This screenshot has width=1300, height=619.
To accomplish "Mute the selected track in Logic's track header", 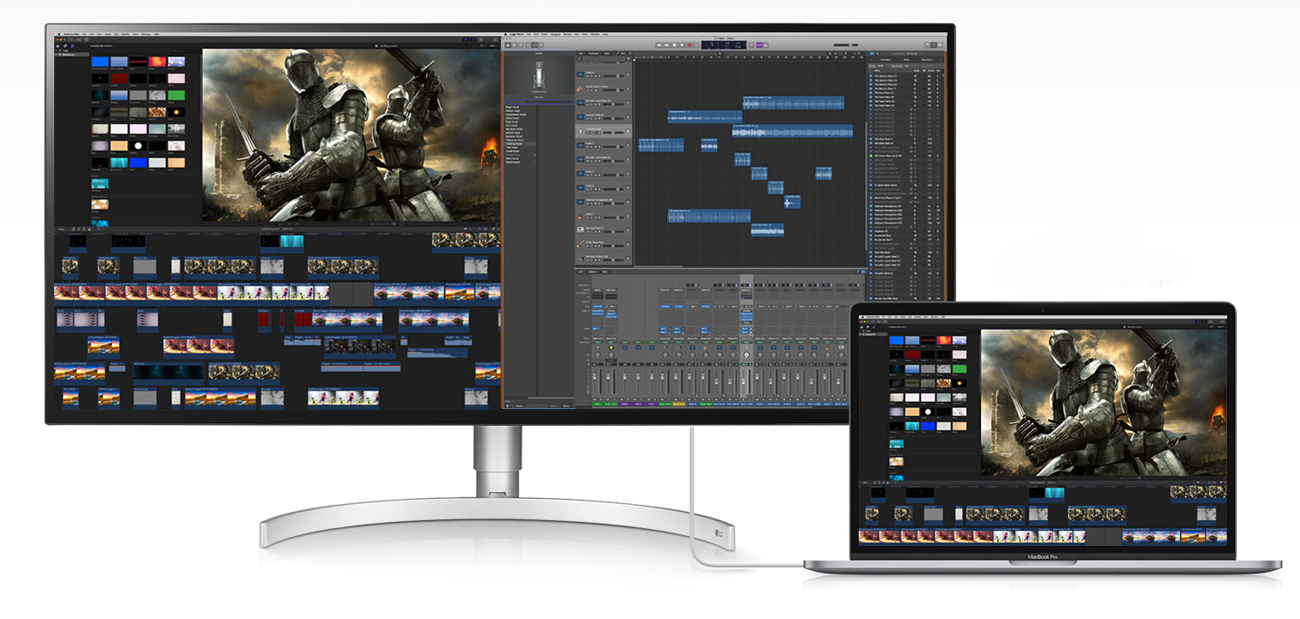I will coord(587,133).
